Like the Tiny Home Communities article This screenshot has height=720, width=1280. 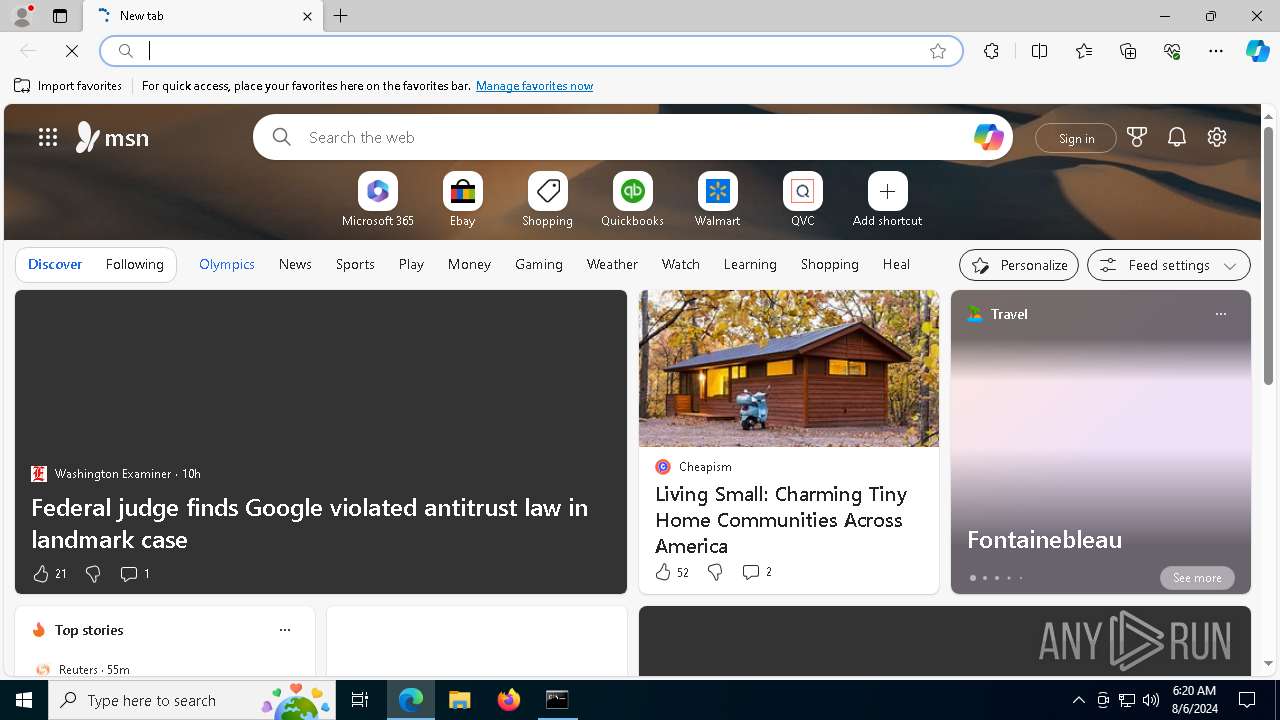pyautogui.click(x=663, y=572)
